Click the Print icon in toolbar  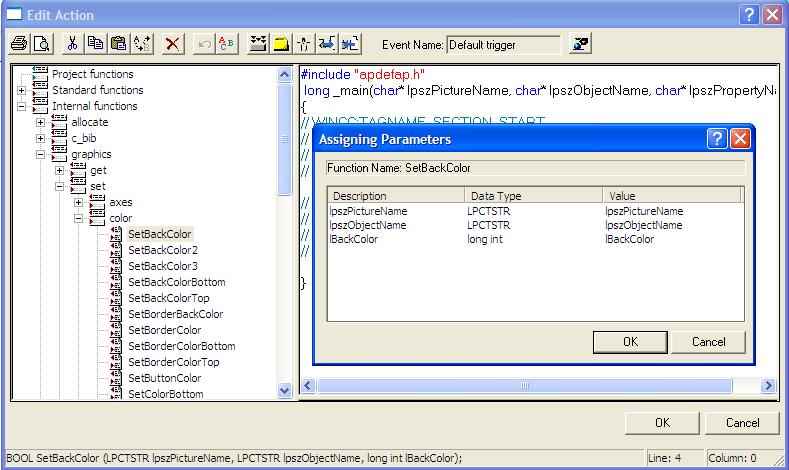tap(19, 44)
